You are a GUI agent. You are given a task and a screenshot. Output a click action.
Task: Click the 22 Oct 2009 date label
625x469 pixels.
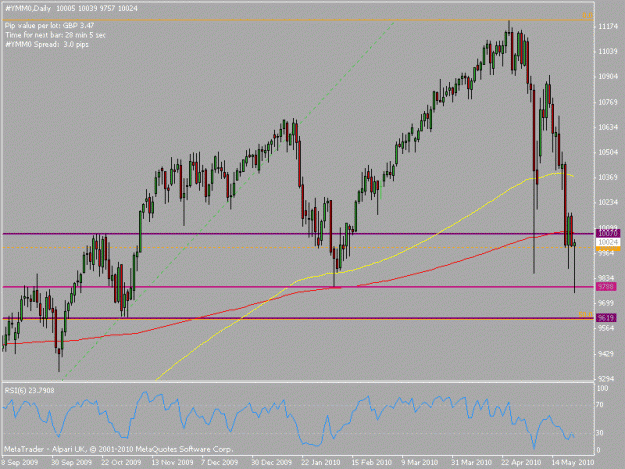pyautogui.click(x=121, y=462)
